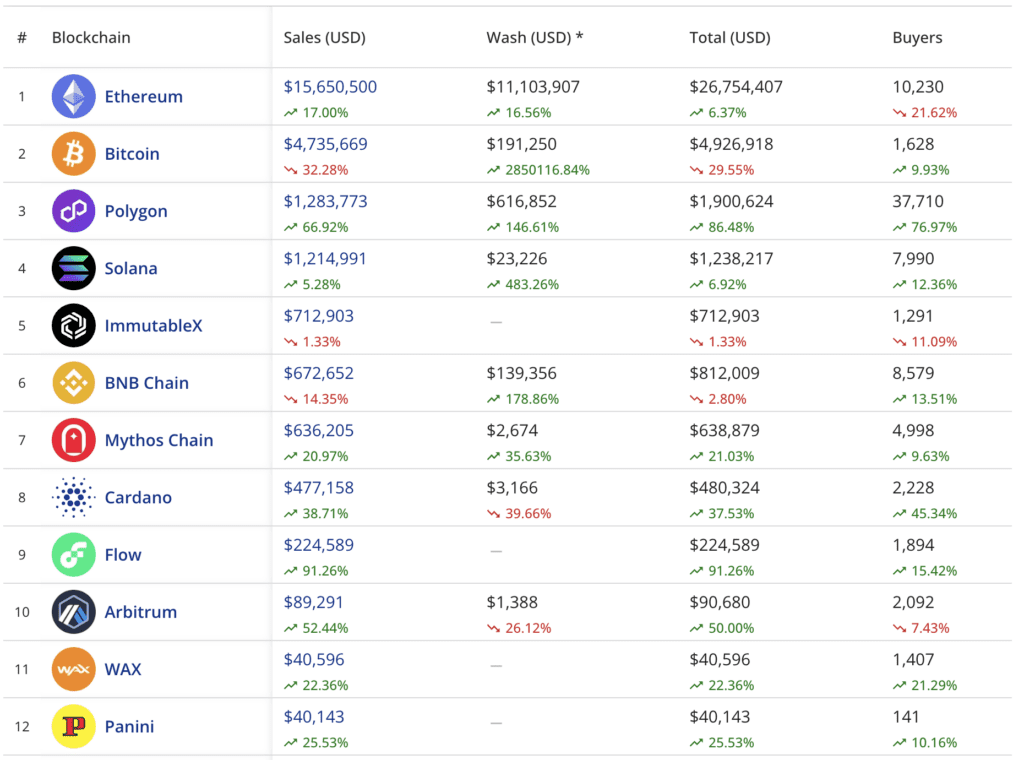The height and width of the screenshot is (760, 1024).
Task: Click Mythos Chain sales value $636,205
Action: point(318,431)
